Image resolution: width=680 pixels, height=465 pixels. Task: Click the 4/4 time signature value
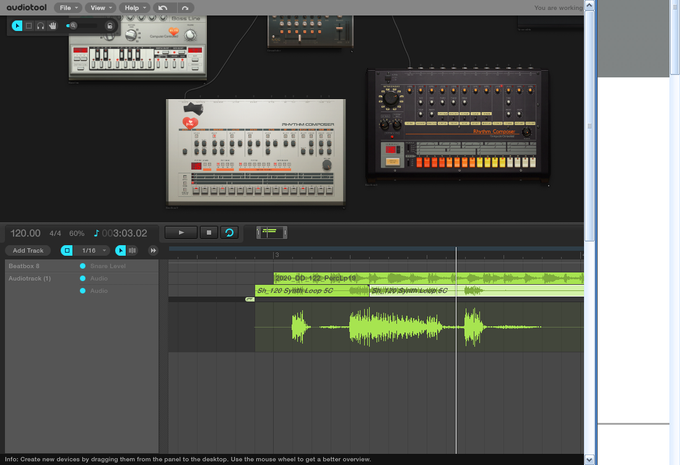pyautogui.click(x=55, y=233)
